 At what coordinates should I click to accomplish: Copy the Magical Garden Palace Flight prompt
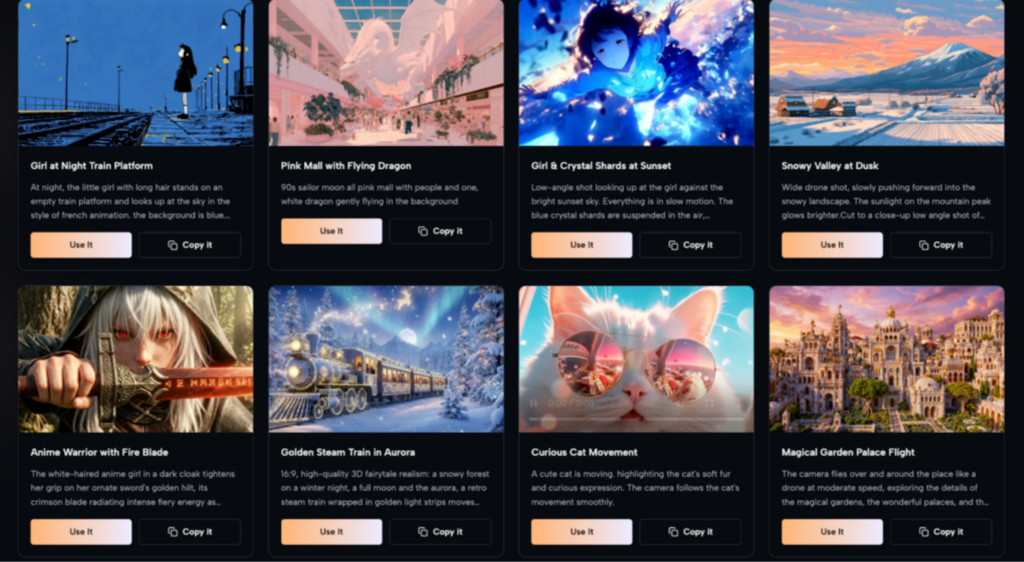[941, 531]
